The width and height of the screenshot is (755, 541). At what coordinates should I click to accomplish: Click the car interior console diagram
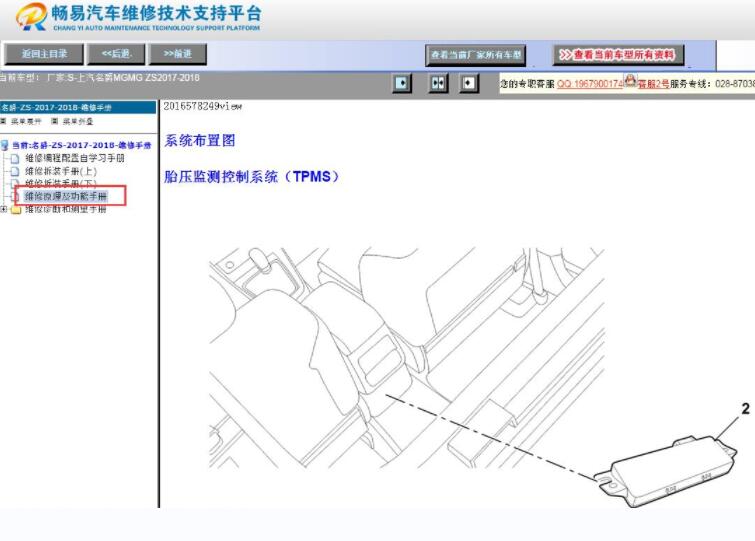click(407, 358)
